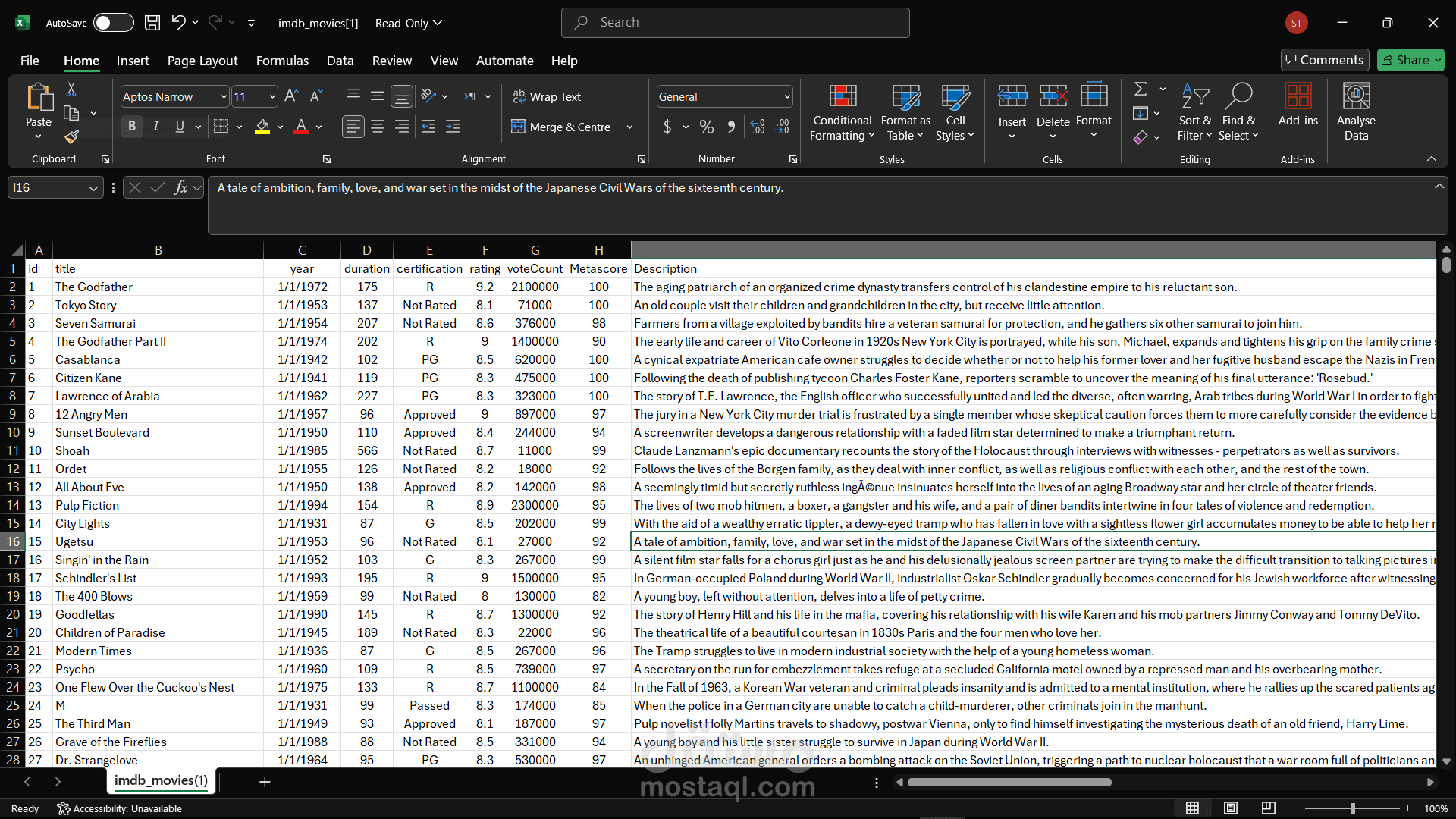Toggle Wrap Text for the selection

point(548,96)
